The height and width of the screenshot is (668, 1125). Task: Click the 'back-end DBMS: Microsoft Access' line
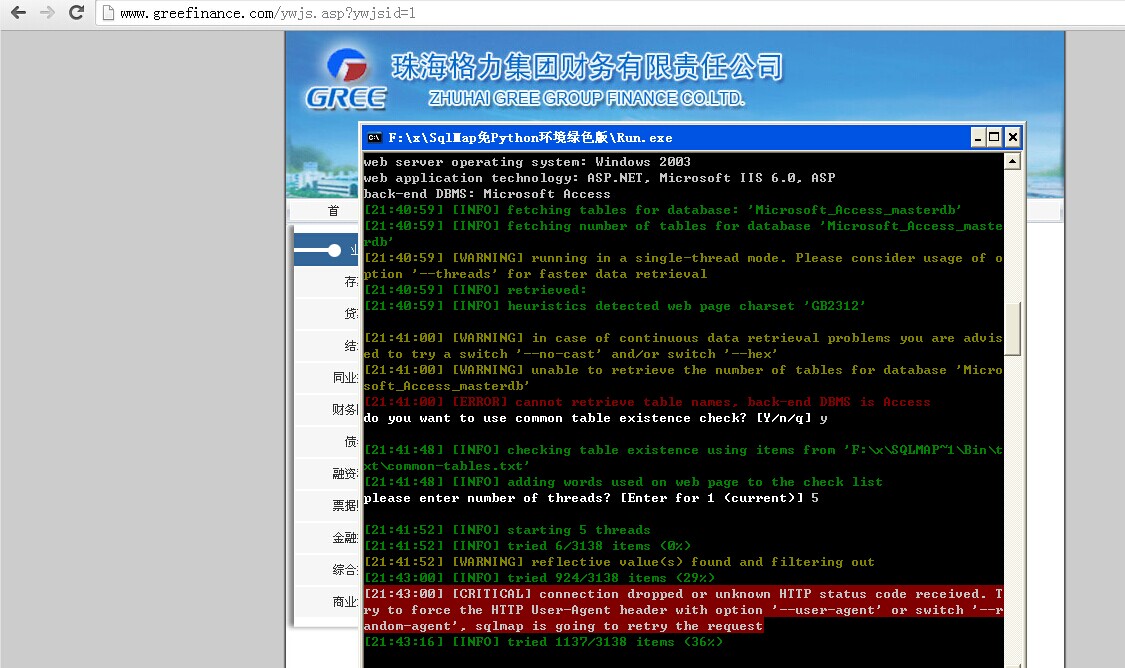pos(487,194)
